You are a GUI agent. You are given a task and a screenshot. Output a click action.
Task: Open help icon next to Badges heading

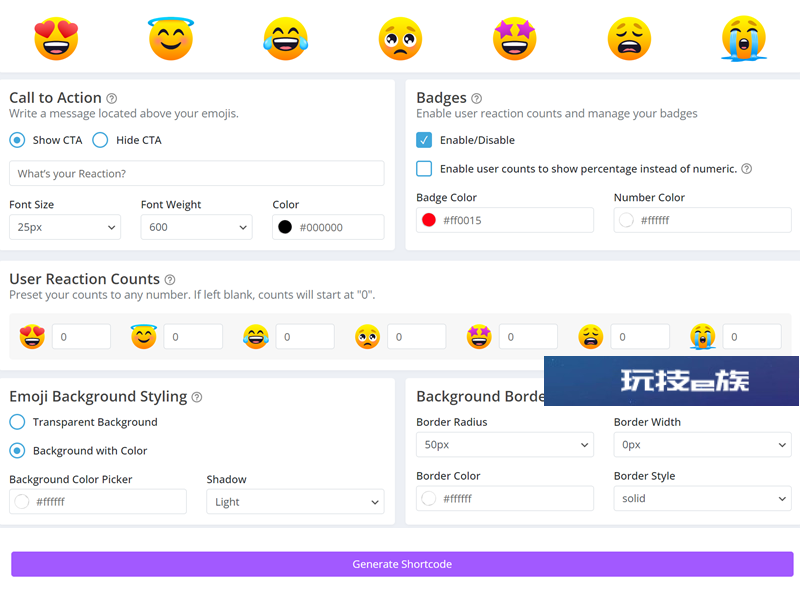point(477,98)
